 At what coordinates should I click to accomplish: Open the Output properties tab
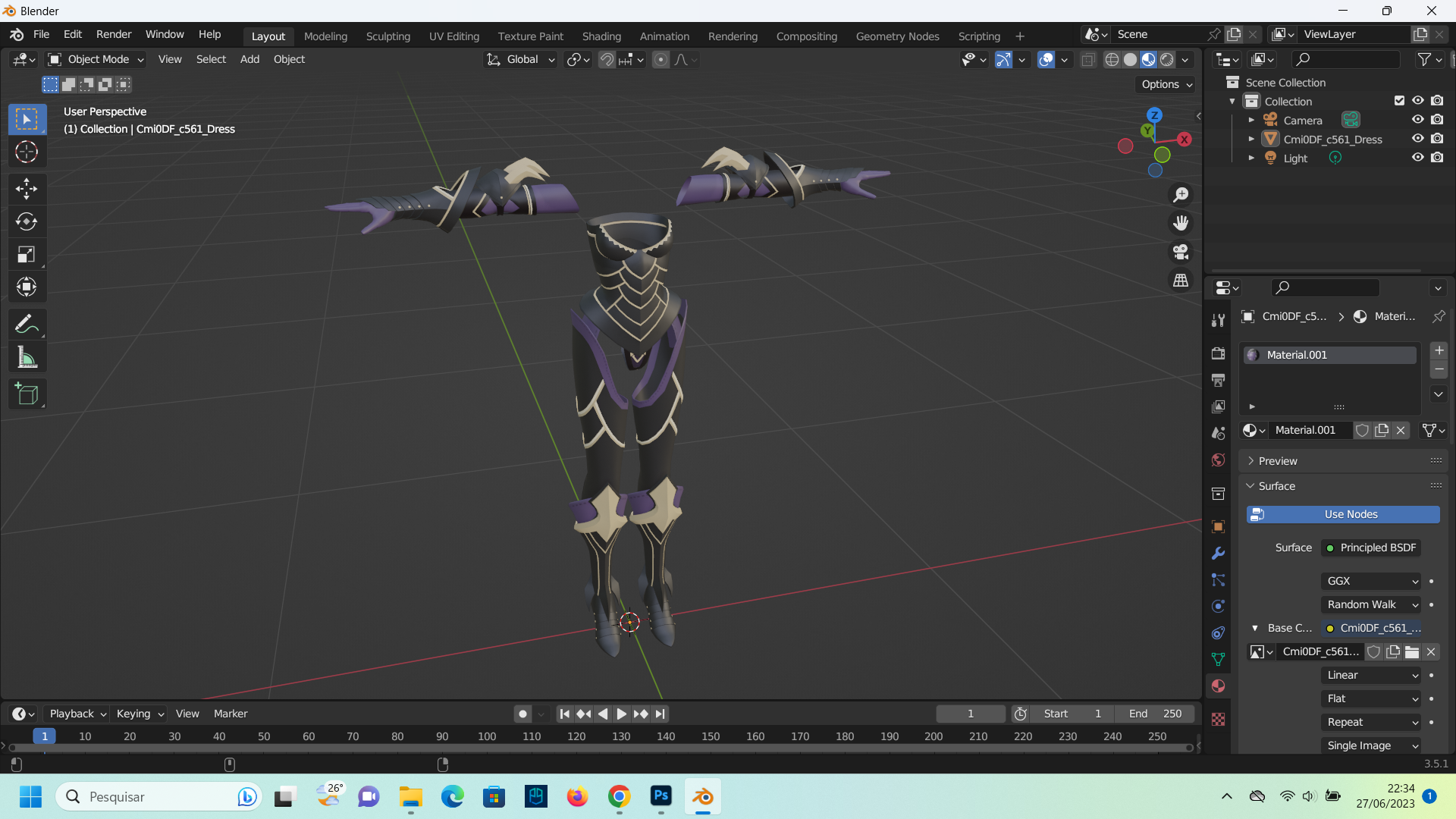coord(1219,380)
